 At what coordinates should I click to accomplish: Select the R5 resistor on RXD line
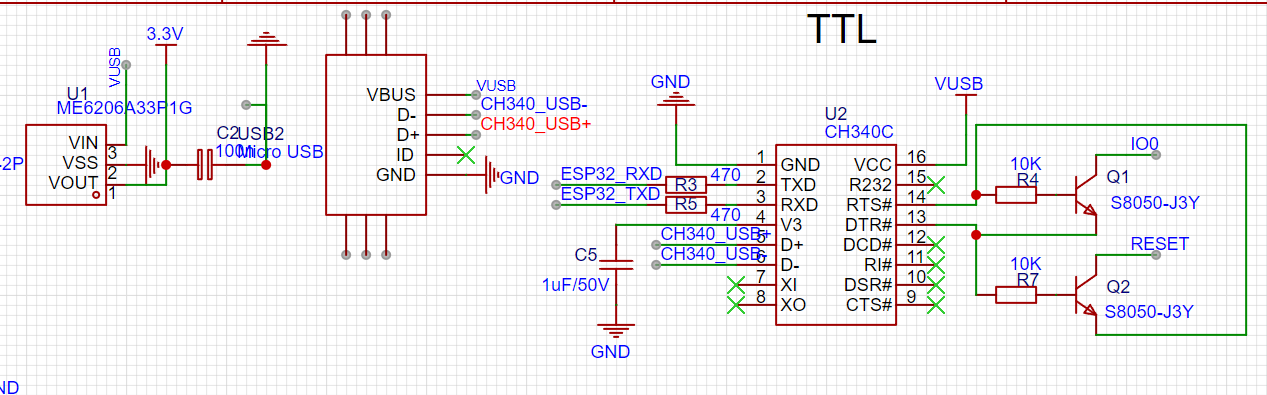pyautogui.click(x=685, y=205)
